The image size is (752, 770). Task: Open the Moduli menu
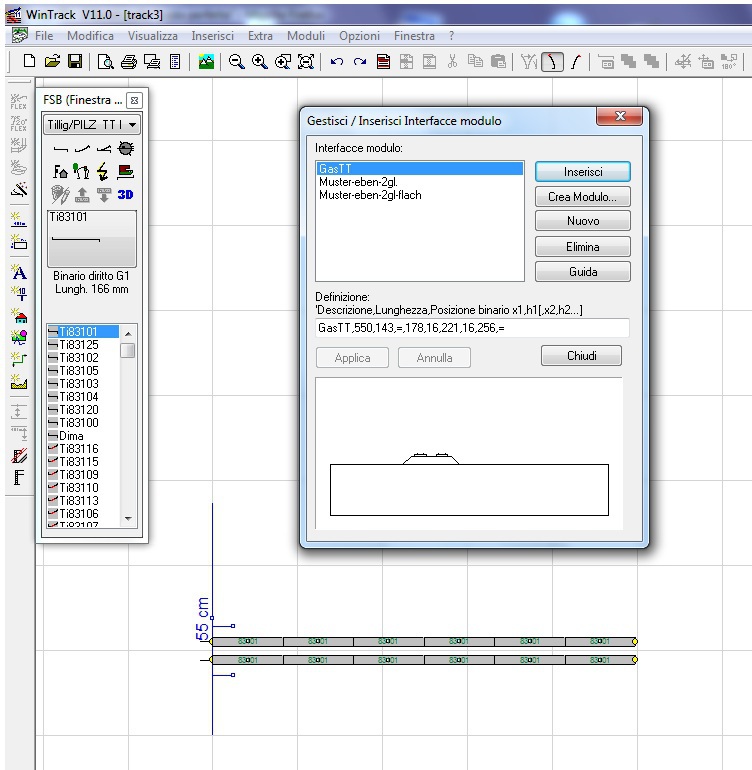tap(306, 36)
